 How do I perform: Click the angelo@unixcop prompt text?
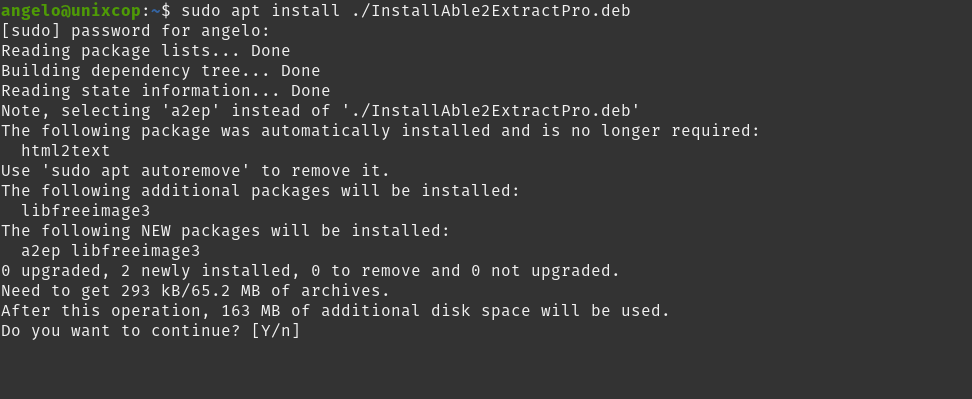tap(71, 11)
